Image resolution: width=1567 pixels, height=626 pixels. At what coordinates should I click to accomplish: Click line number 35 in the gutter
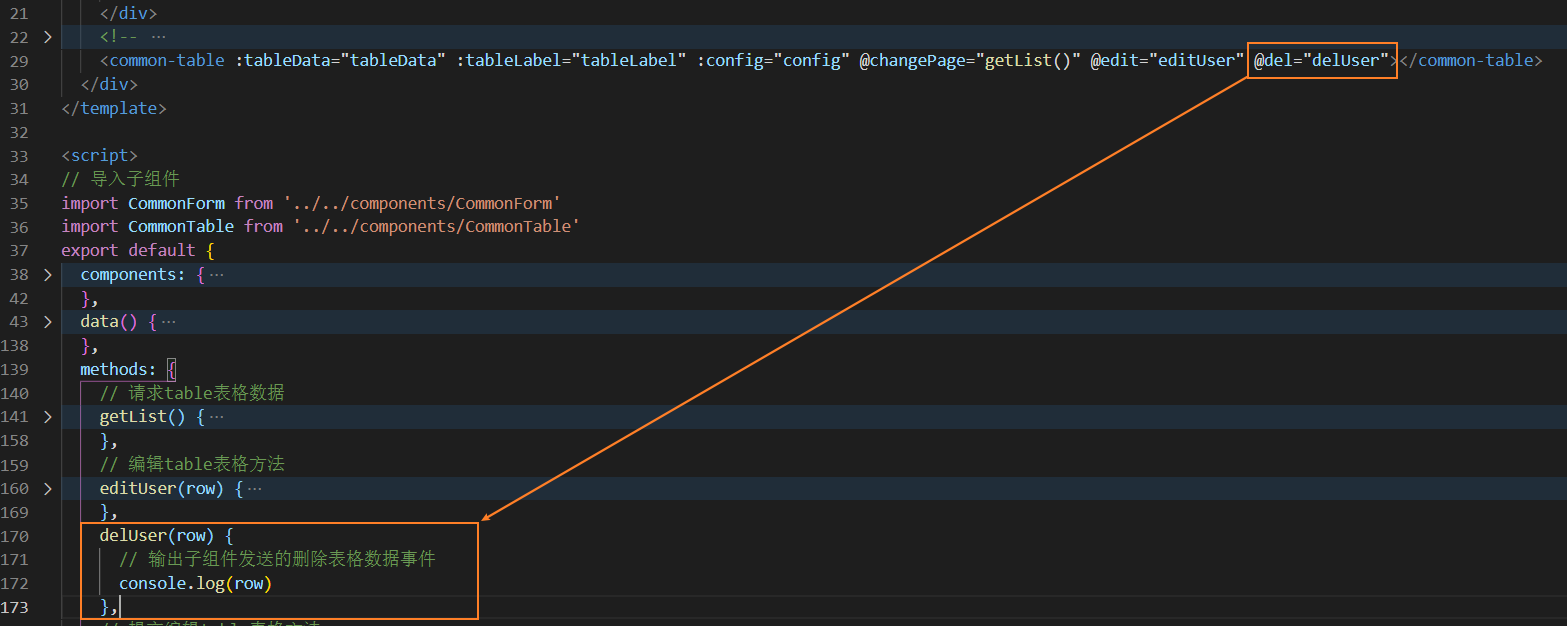(20, 203)
